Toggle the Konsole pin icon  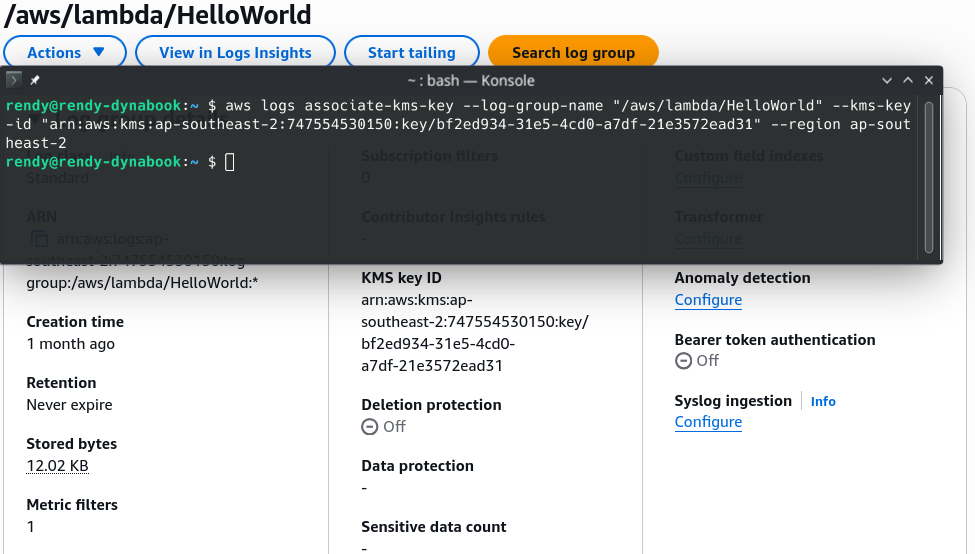pos(35,80)
